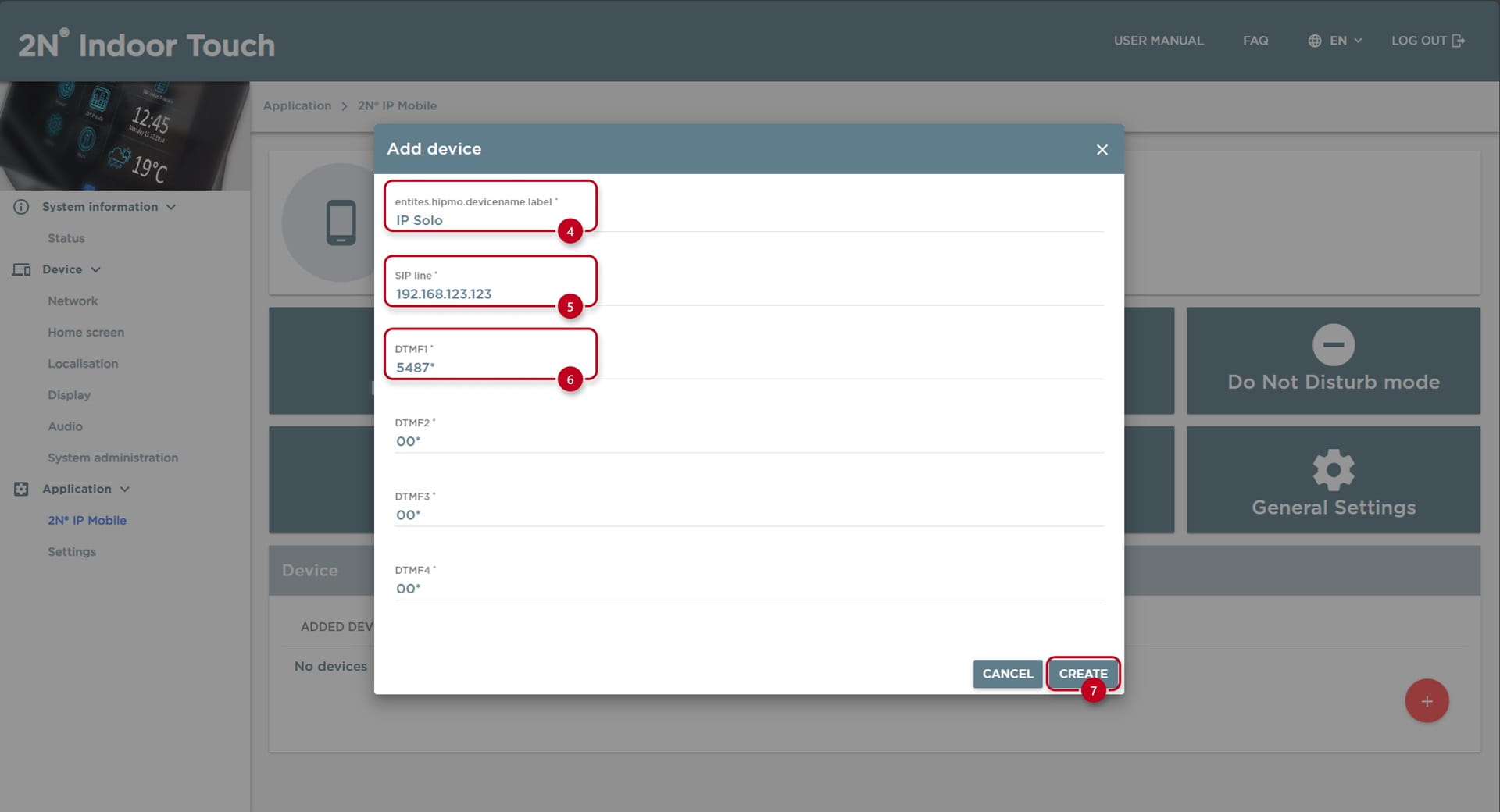Click the 'Add device' dialog title
The width and height of the screenshot is (1500, 812).
[x=434, y=148]
